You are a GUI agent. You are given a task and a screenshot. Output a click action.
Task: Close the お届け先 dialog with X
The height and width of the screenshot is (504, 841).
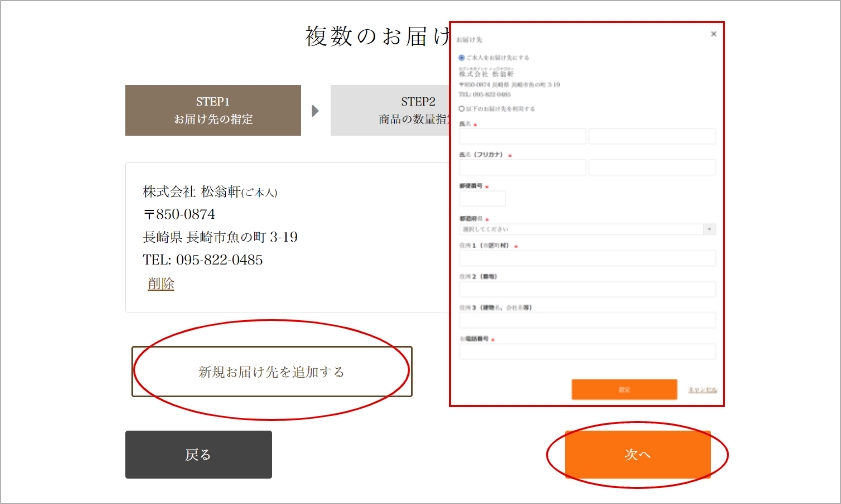click(x=713, y=34)
